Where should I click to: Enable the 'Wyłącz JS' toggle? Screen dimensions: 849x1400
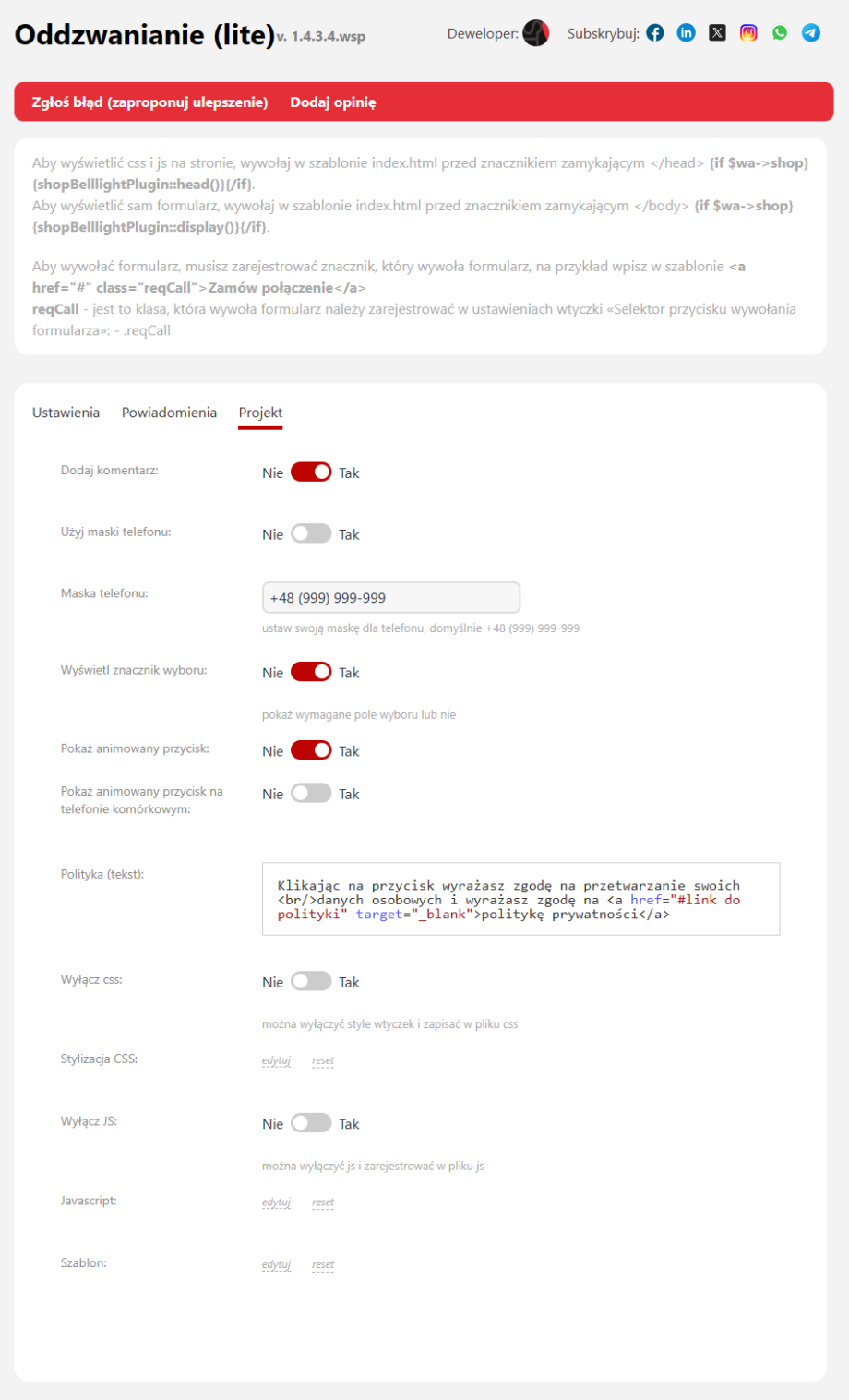[x=311, y=1124]
